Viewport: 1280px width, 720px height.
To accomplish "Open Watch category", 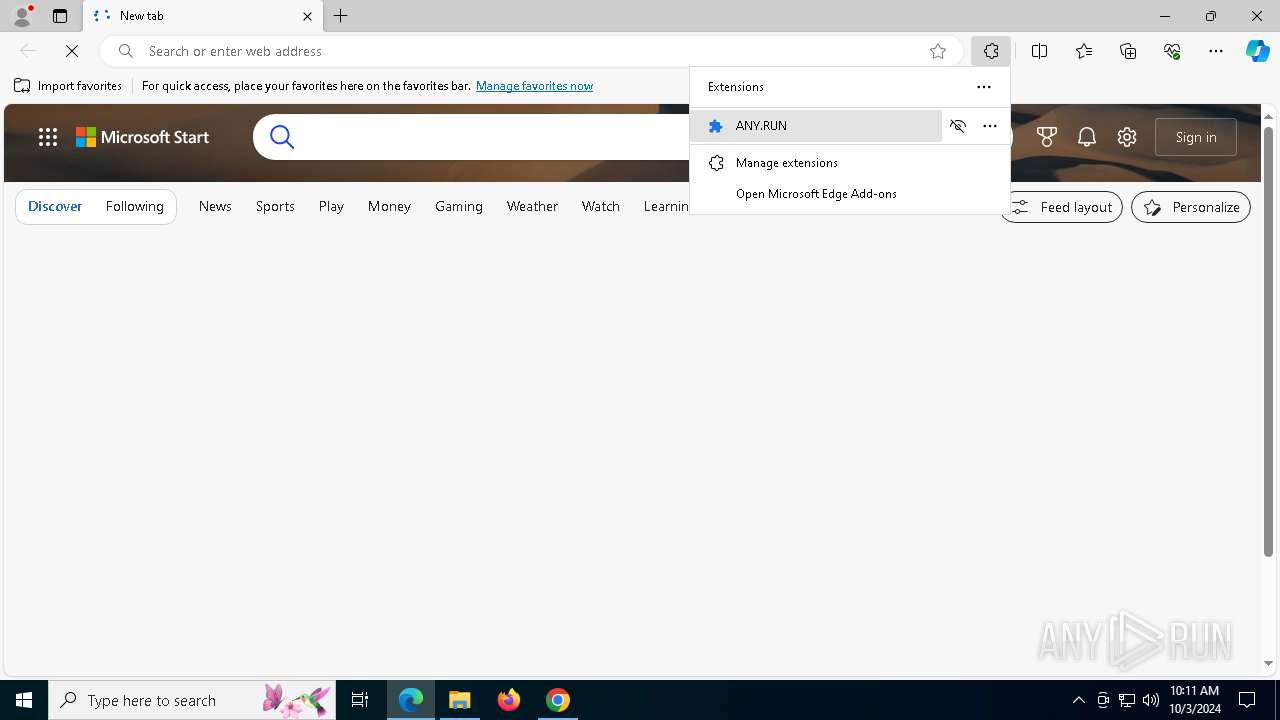I will click(601, 206).
